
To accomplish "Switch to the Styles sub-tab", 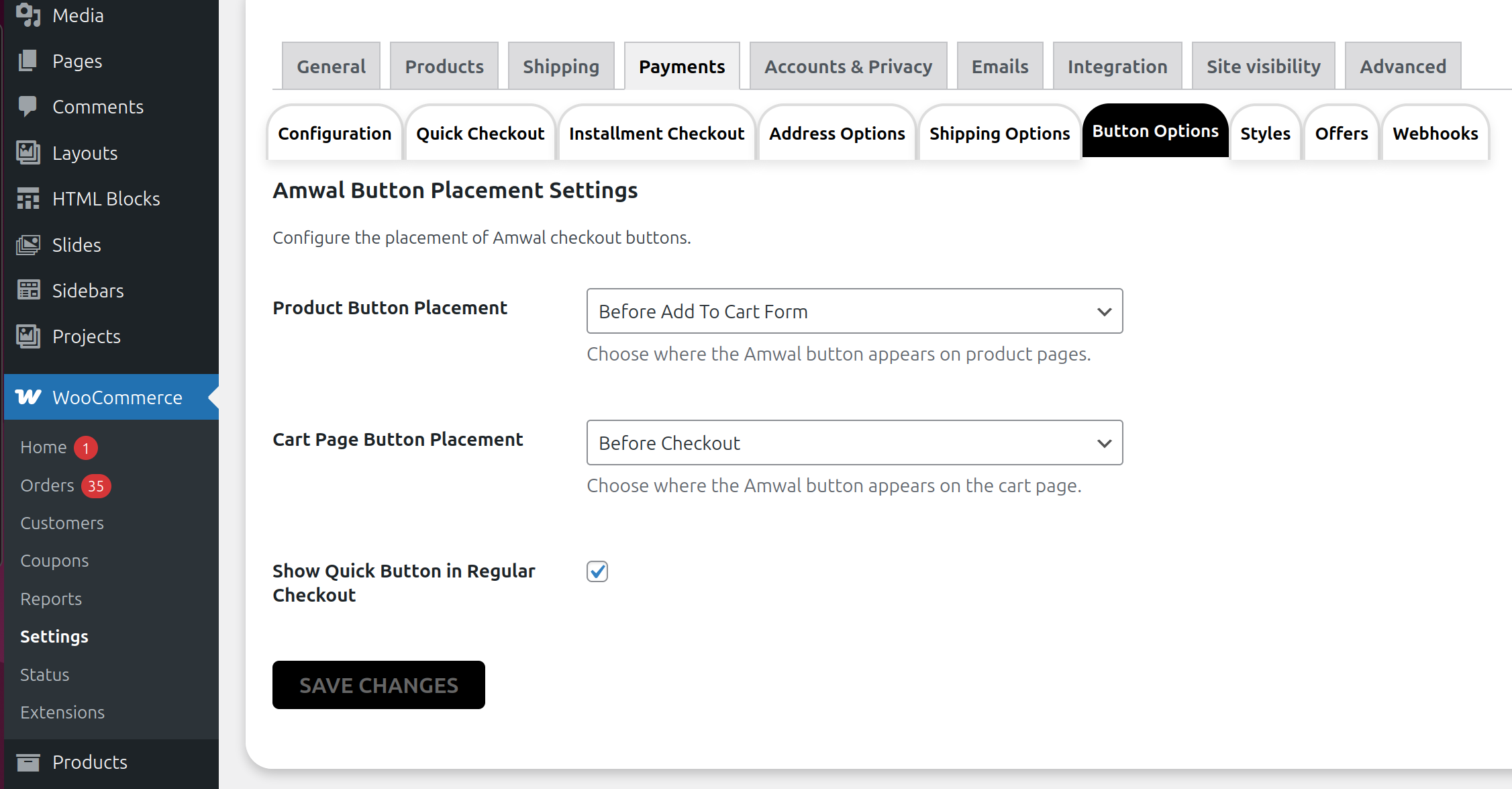I will click(x=1265, y=133).
